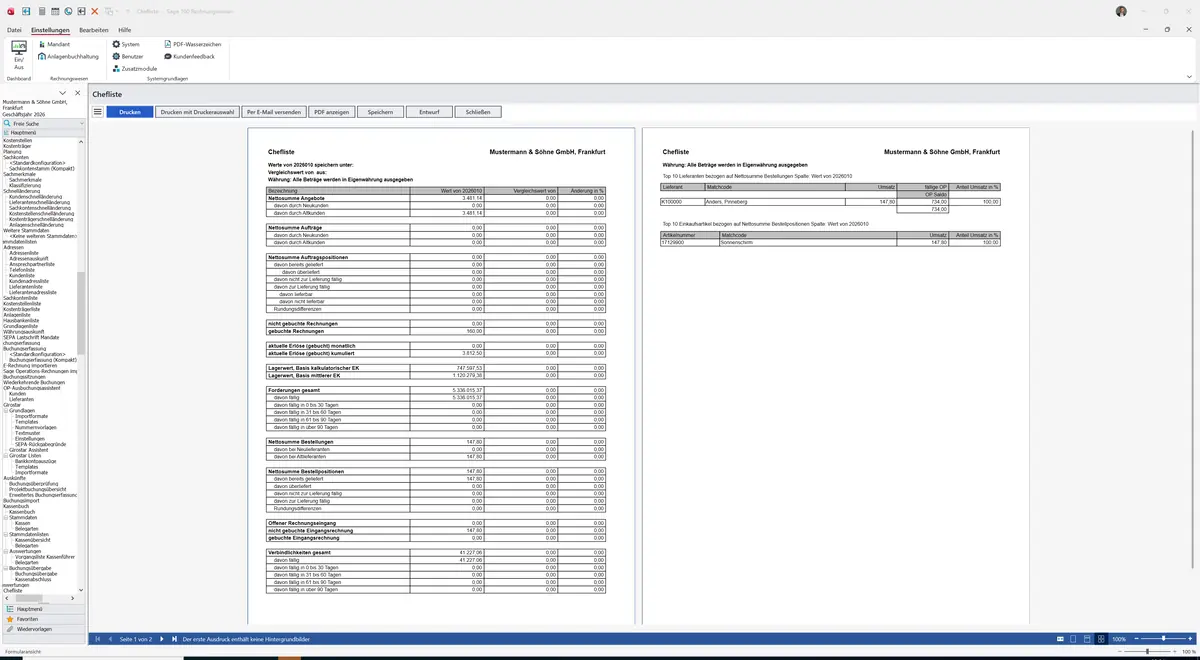
Task: Switch to Einstellungen tab
Action: [x=50, y=30]
